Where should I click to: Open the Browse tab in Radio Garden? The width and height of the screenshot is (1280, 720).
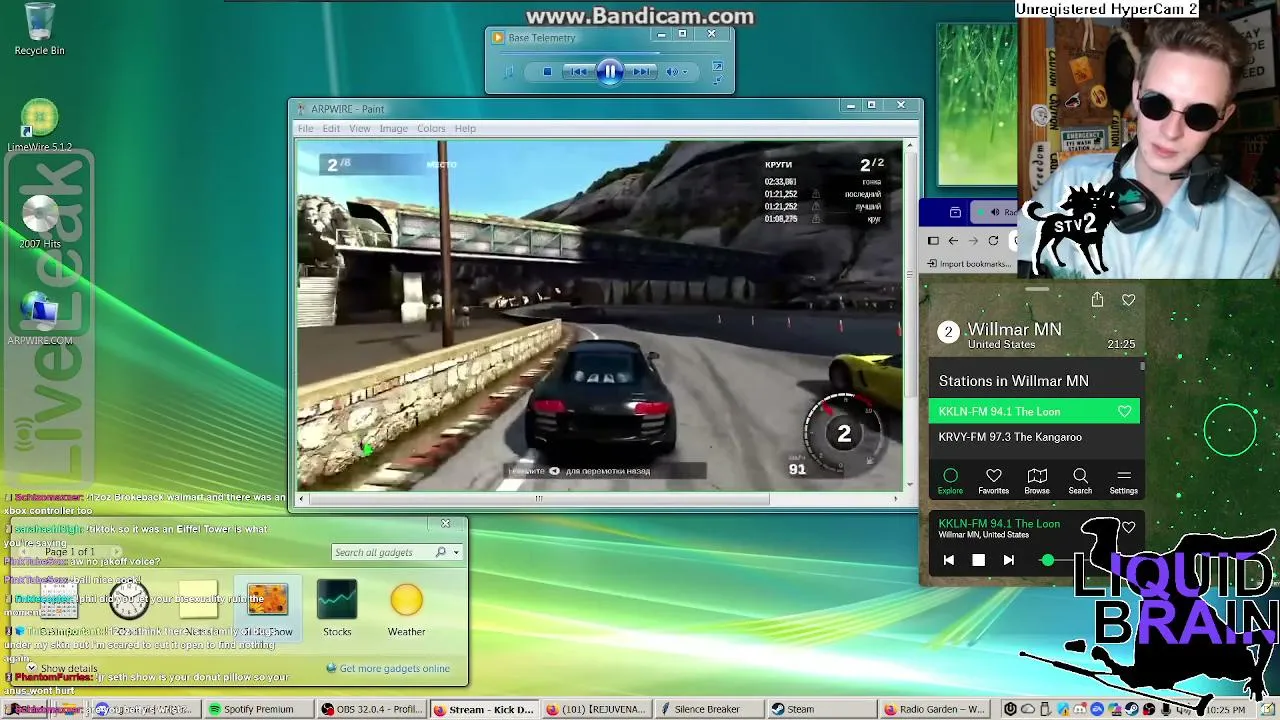(x=1037, y=481)
